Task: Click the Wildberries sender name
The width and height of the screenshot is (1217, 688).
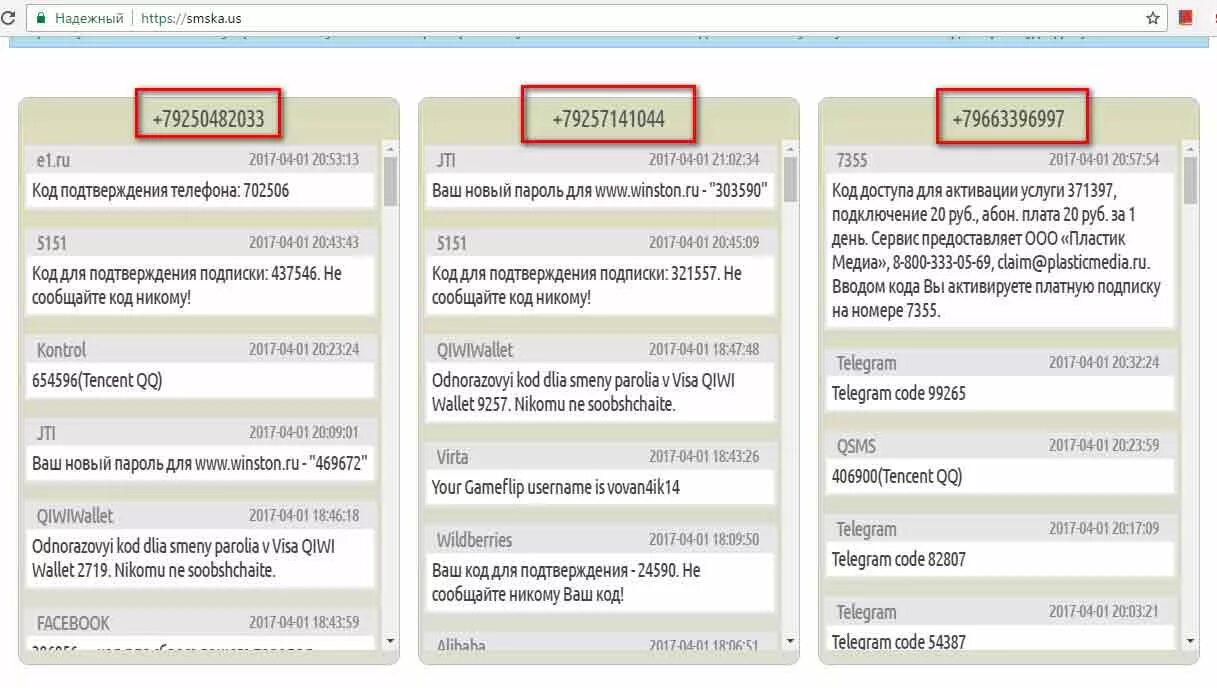Action: [x=474, y=540]
